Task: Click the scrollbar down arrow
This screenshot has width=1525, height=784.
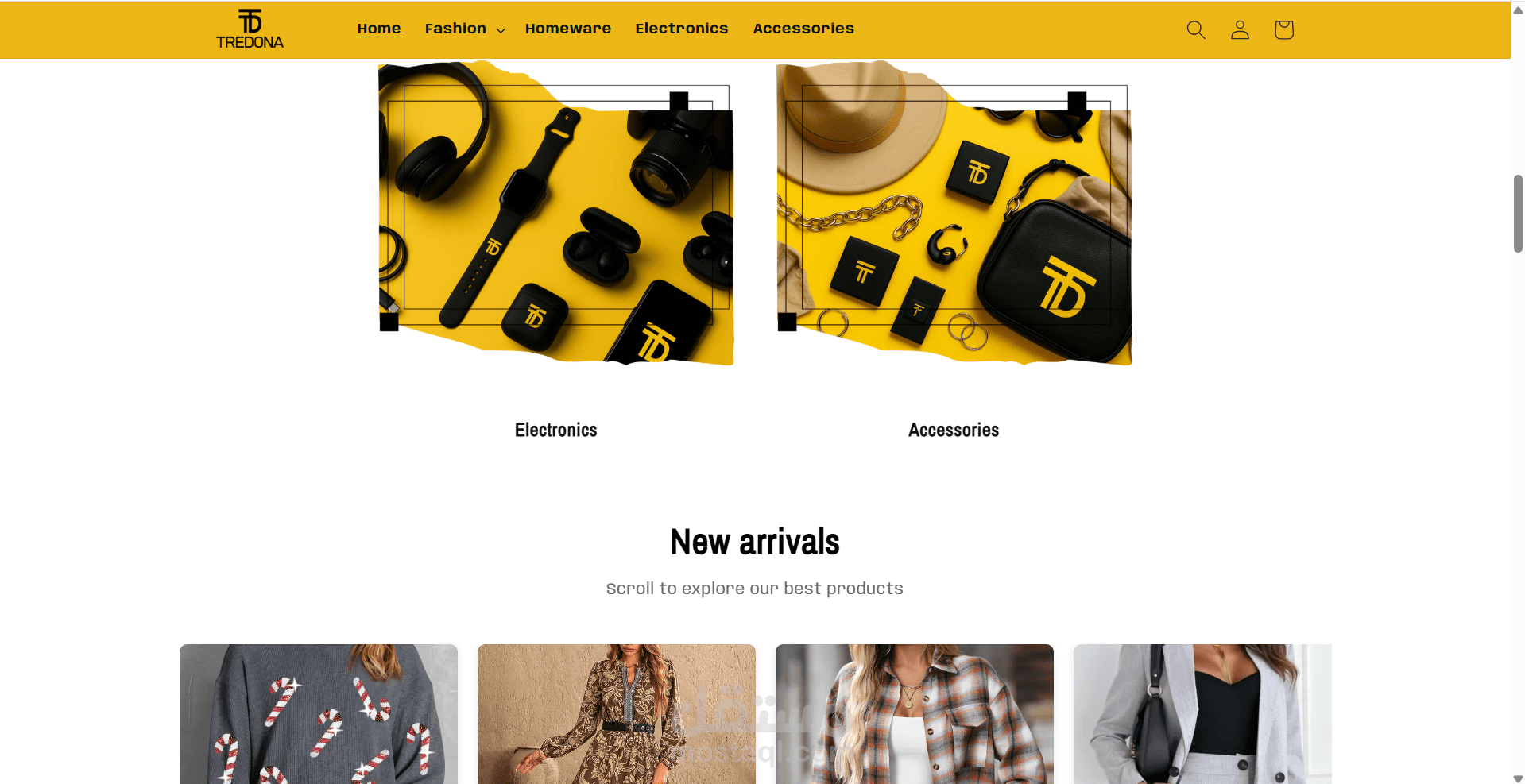Action: 1518,778
